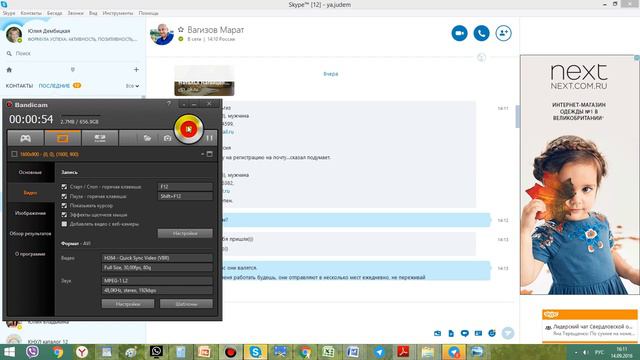Open the Skype menu
Screen dimensions: 640x360
coord(9,13)
